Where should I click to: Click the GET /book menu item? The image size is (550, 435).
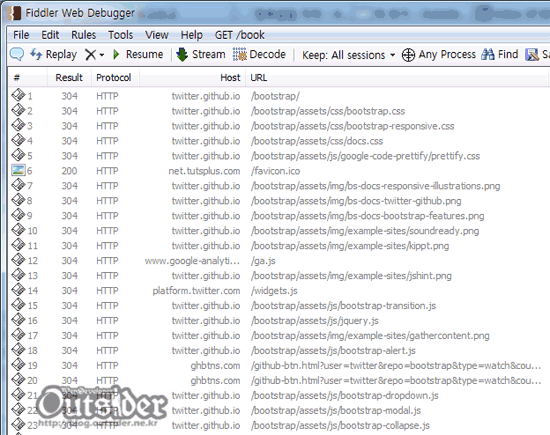click(x=240, y=35)
